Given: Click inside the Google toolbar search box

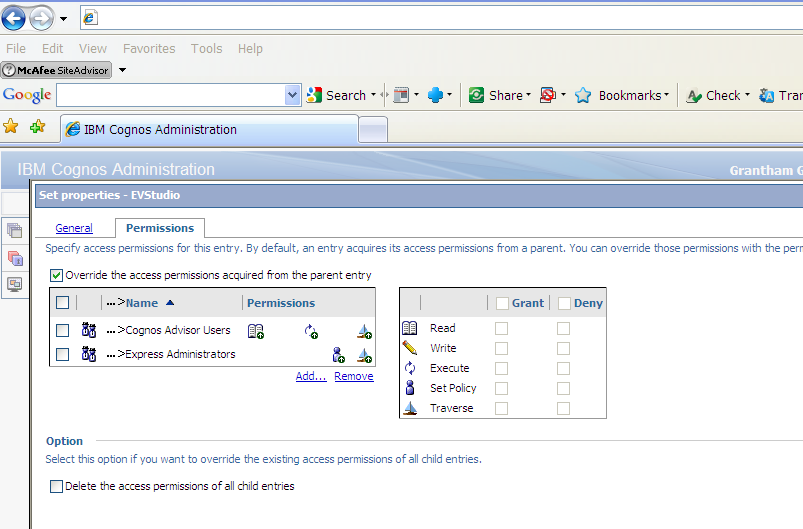Looking at the screenshot, I should tap(171, 95).
